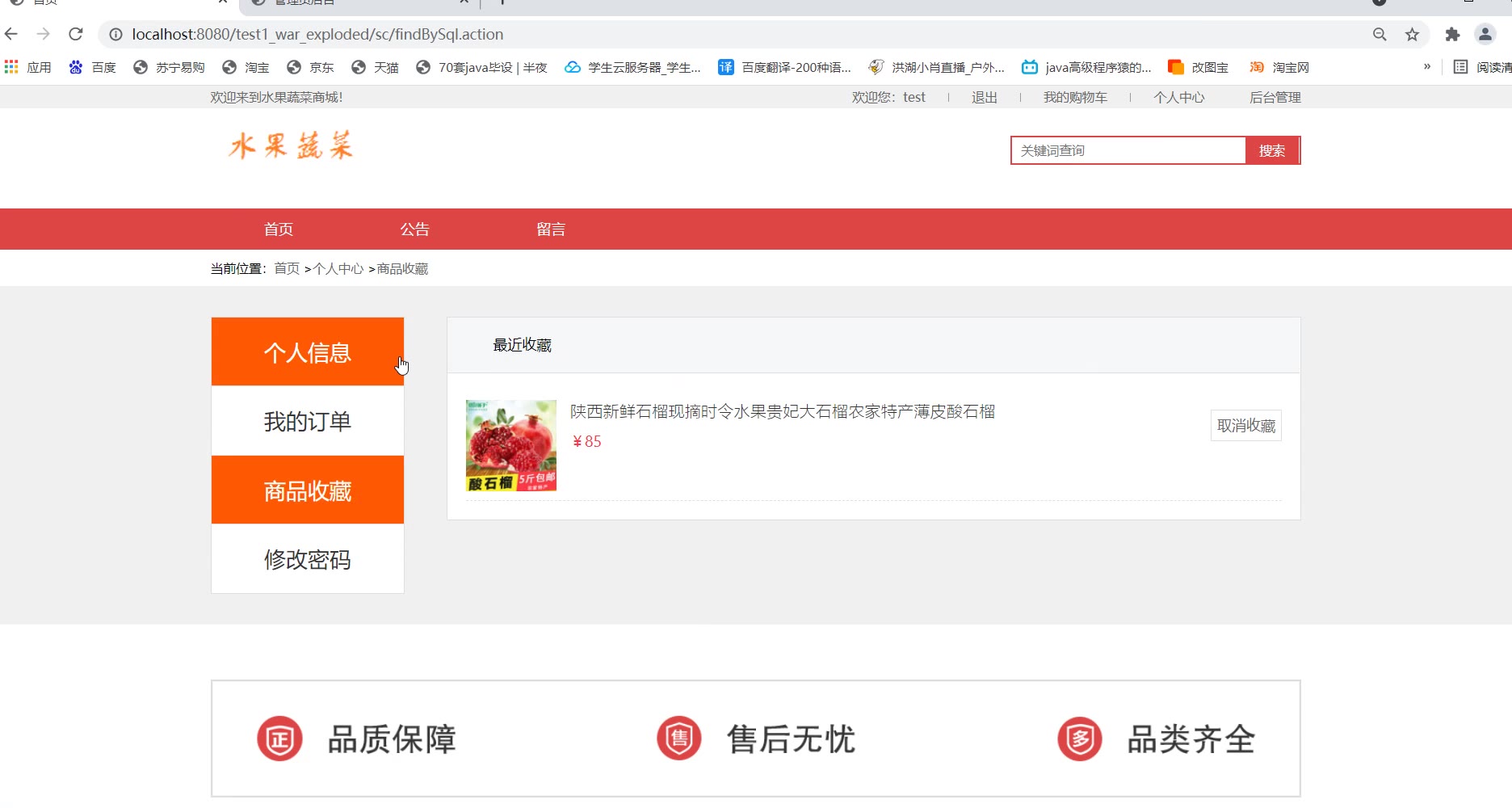Viewport: 1512px width, 808px height.
Task: Open the 阅读清单 reading list
Action: 1482,67
